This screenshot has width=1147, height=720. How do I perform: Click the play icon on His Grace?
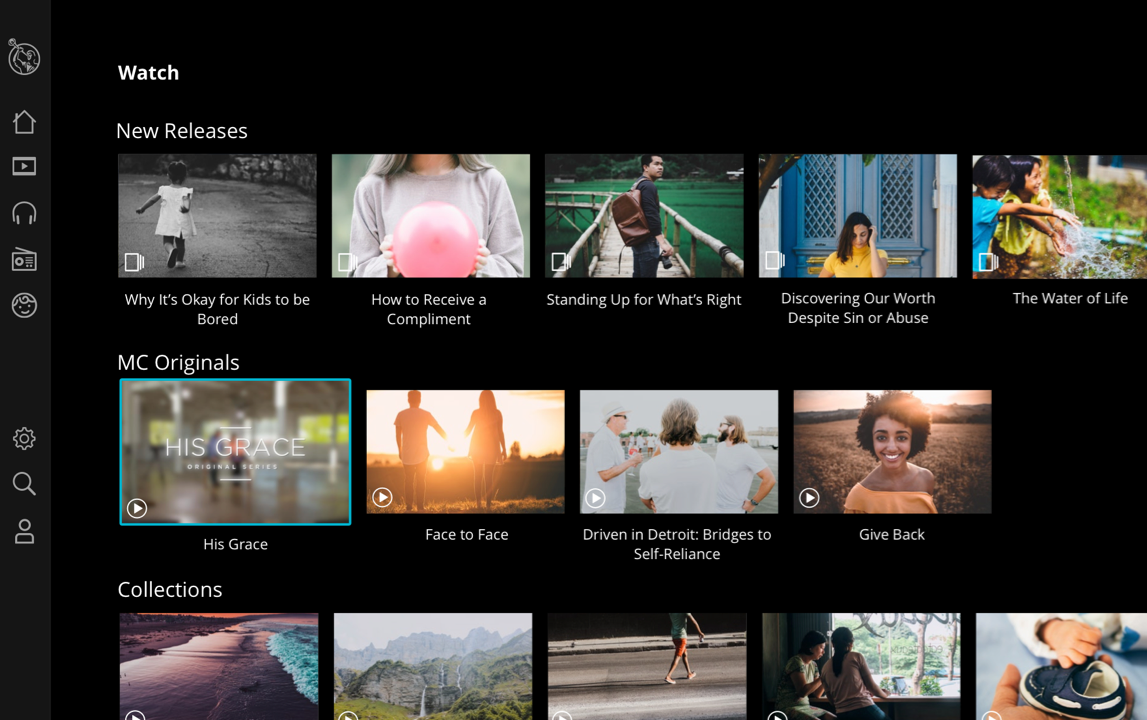click(x=137, y=508)
